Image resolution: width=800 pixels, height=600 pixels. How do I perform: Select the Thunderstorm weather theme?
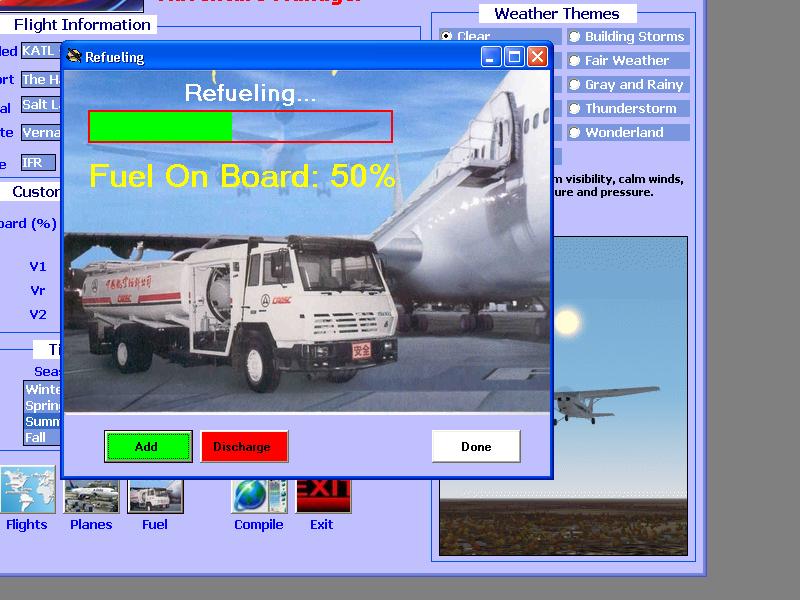628,108
